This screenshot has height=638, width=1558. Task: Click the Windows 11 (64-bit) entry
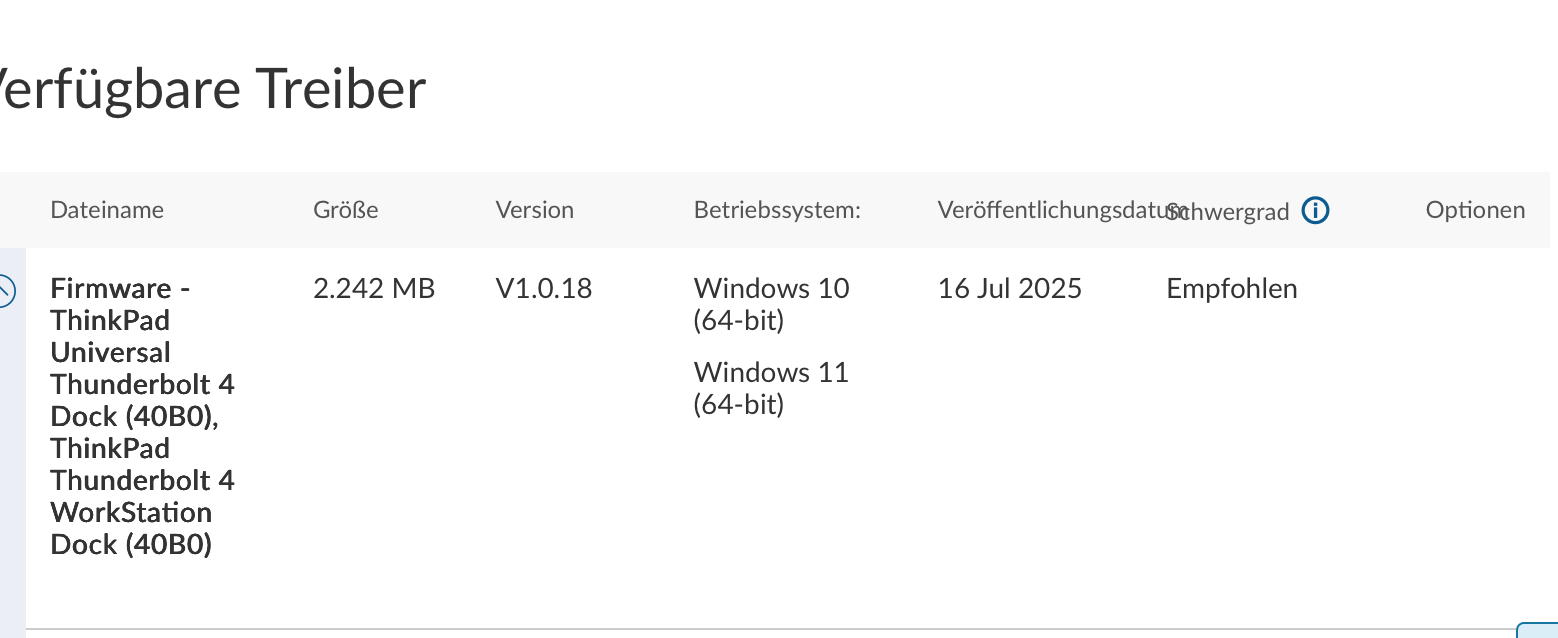[x=771, y=389]
